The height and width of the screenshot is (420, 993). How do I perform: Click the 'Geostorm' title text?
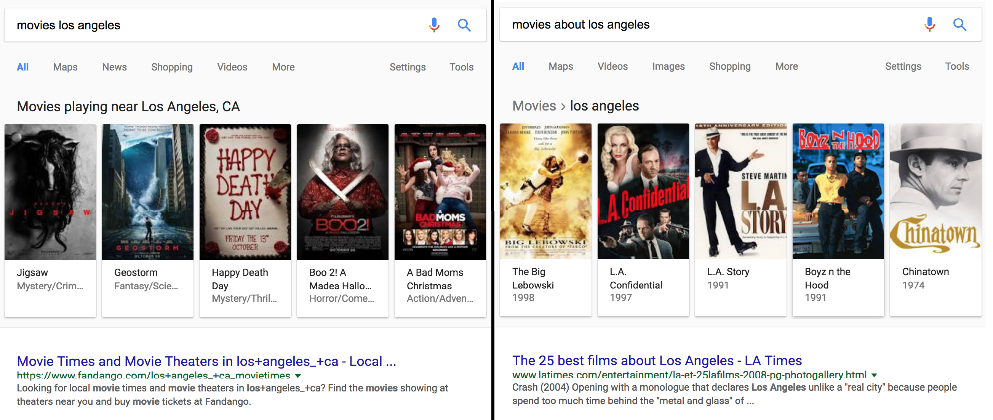pyautogui.click(x=136, y=273)
